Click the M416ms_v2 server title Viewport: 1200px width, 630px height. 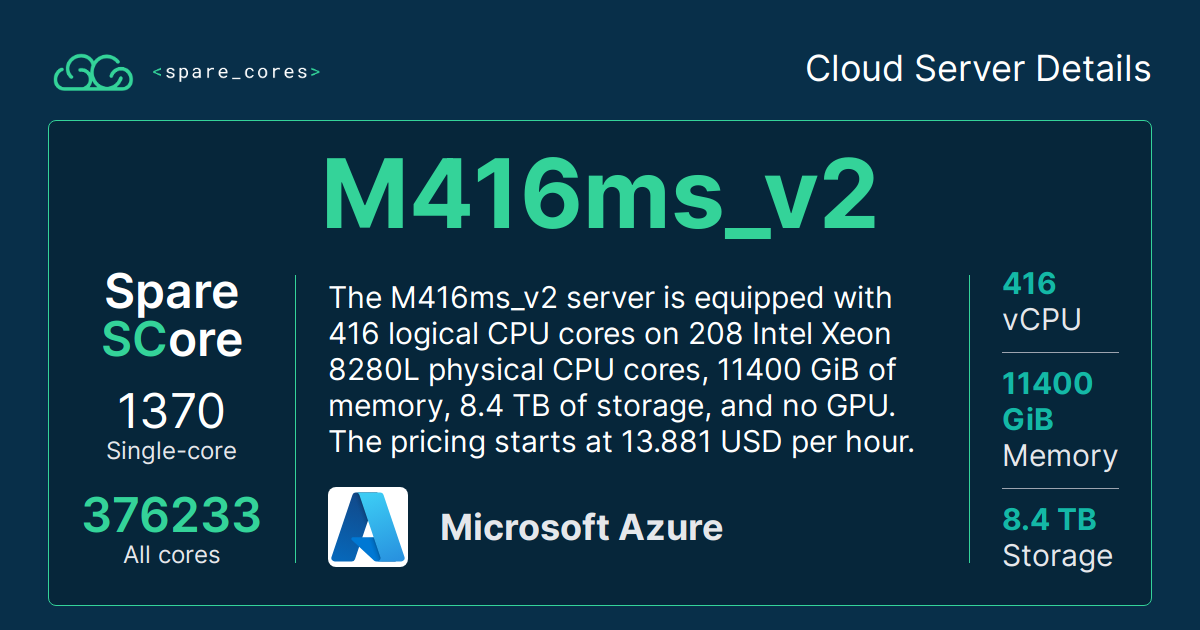(599, 195)
